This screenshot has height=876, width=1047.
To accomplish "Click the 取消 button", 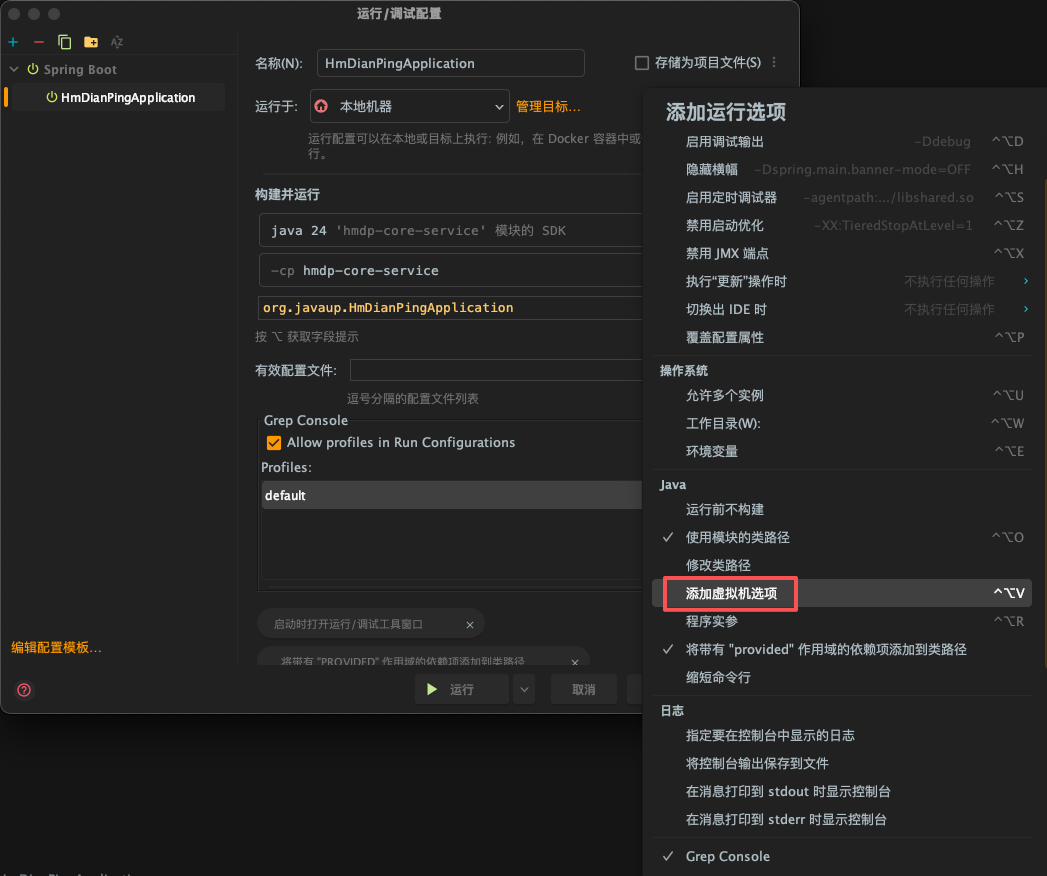I will click(x=583, y=688).
